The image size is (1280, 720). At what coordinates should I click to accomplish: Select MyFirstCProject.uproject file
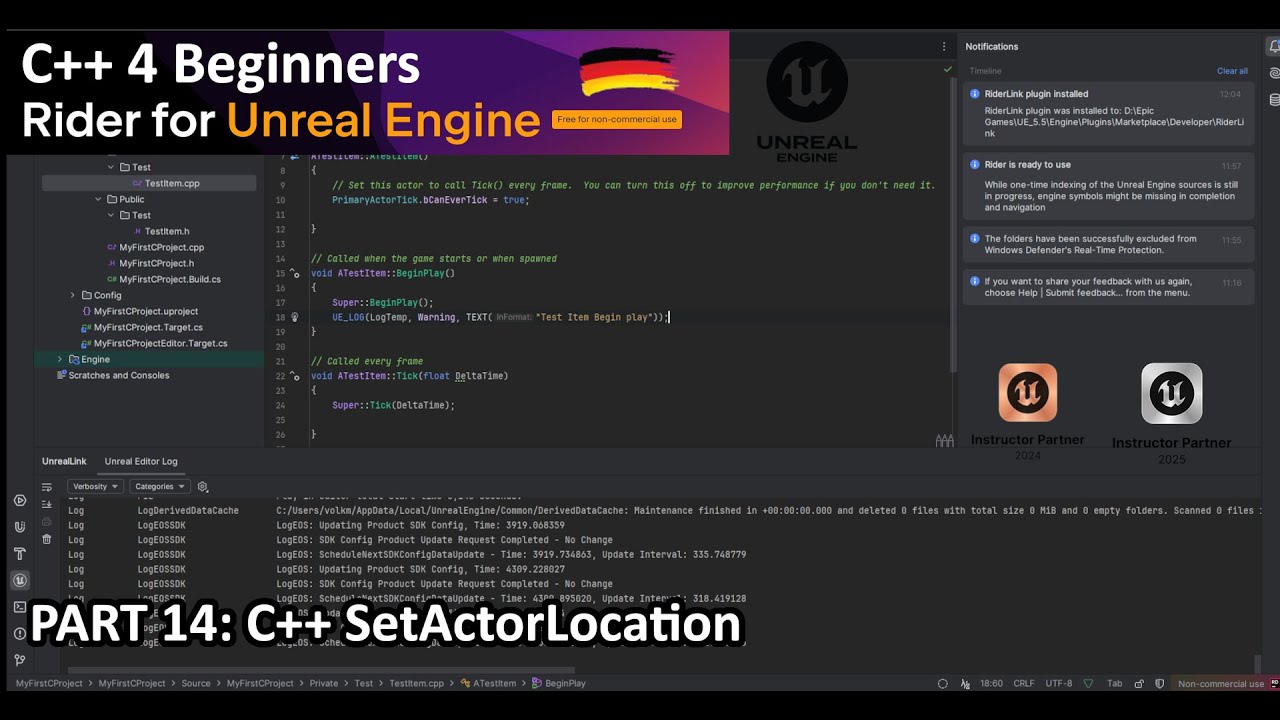[x=146, y=311]
